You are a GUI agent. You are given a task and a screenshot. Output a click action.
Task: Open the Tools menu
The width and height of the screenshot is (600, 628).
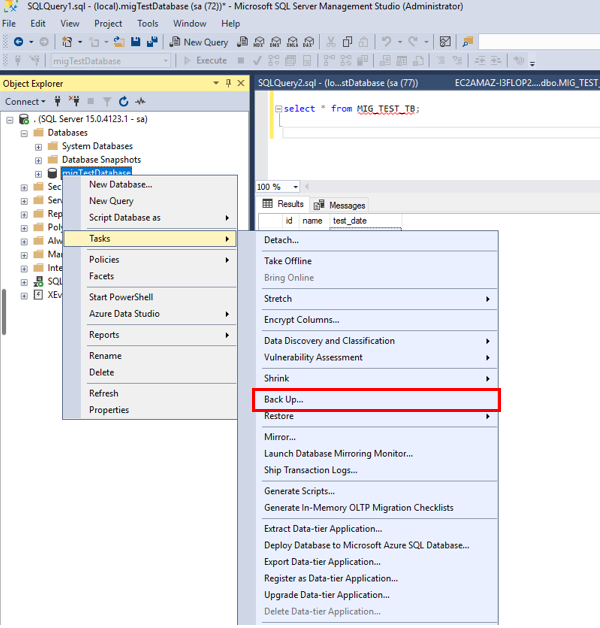[x=148, y=24]
